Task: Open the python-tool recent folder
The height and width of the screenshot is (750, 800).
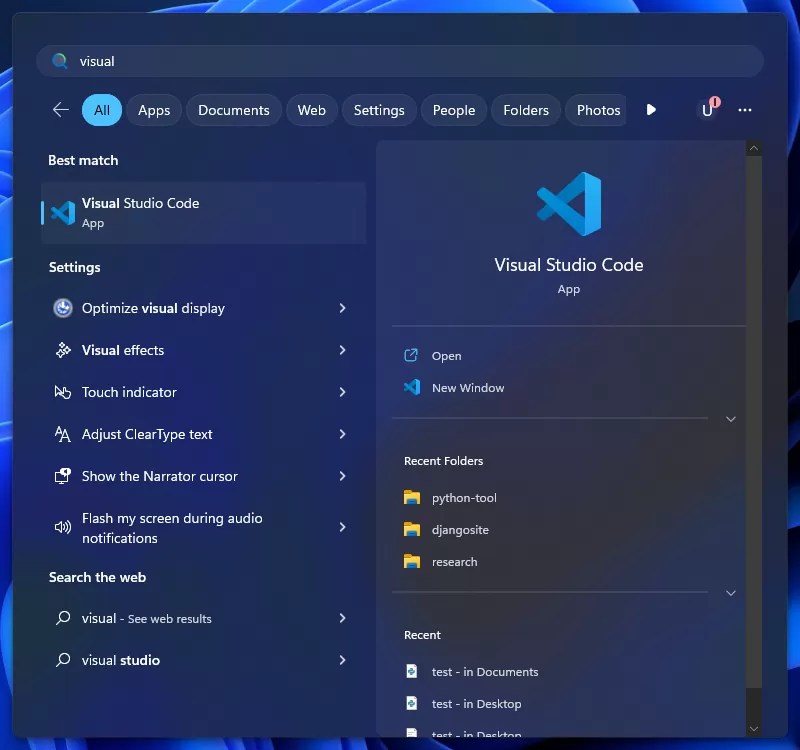Action: tap(463, 497)
